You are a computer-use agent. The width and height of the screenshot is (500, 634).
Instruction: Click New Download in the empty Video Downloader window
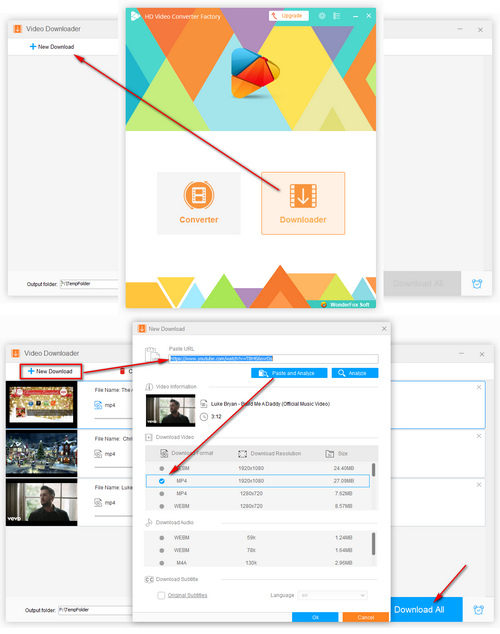click(52, 46)
